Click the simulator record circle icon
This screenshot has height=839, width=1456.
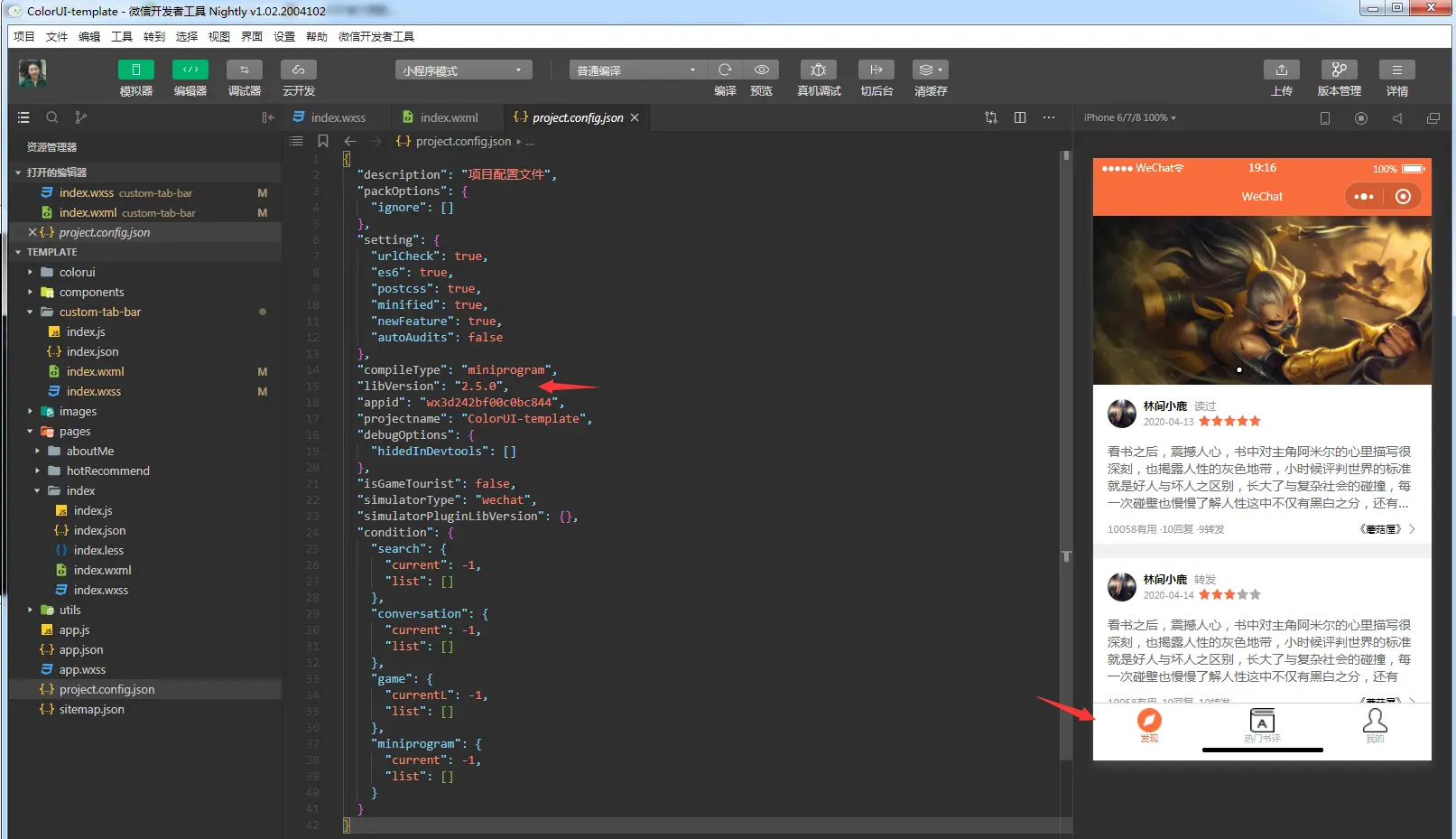pyautogui.click(x=1361, y=118)
